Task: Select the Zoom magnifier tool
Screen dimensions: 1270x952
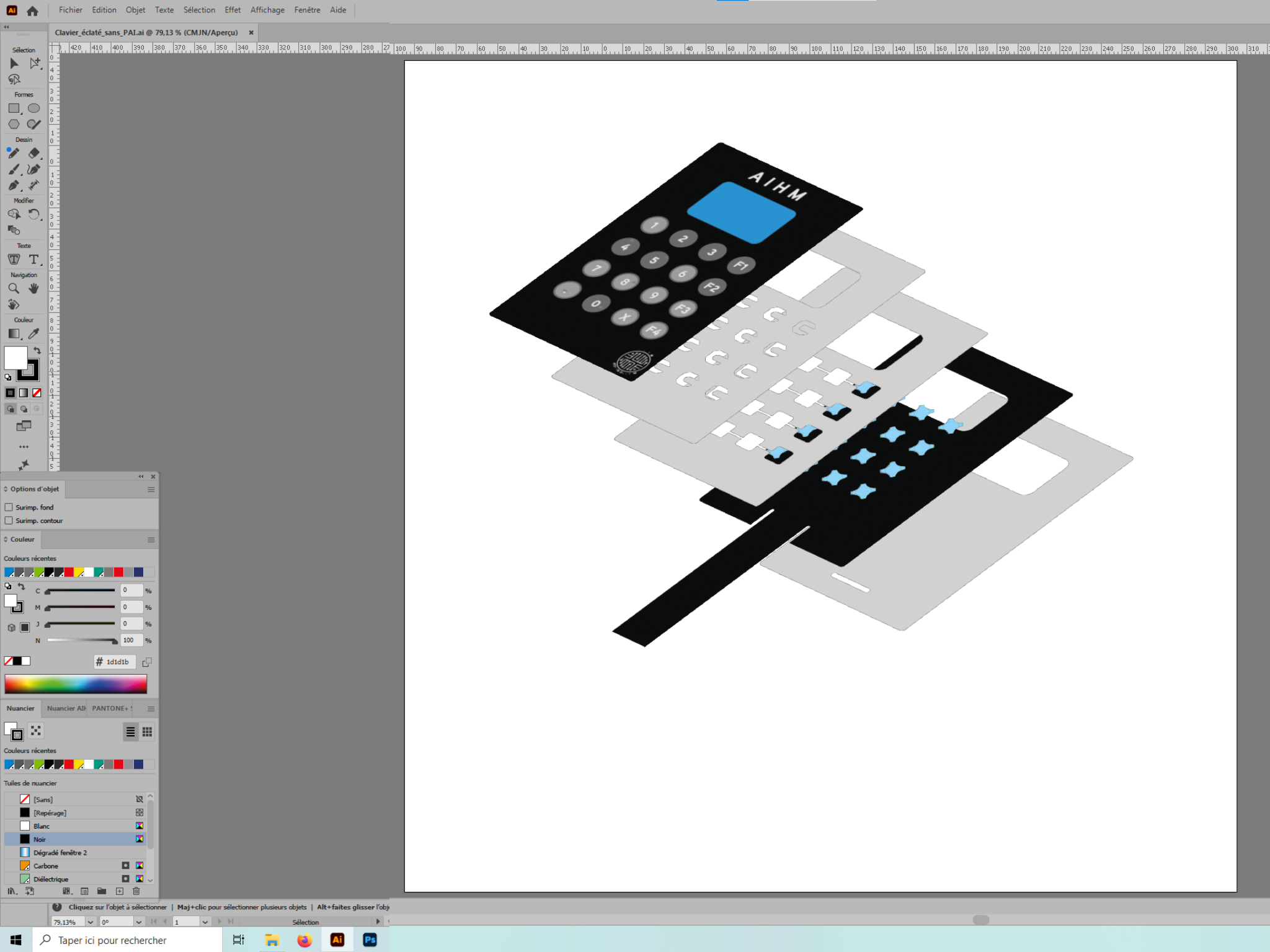Action: point(14,289)
